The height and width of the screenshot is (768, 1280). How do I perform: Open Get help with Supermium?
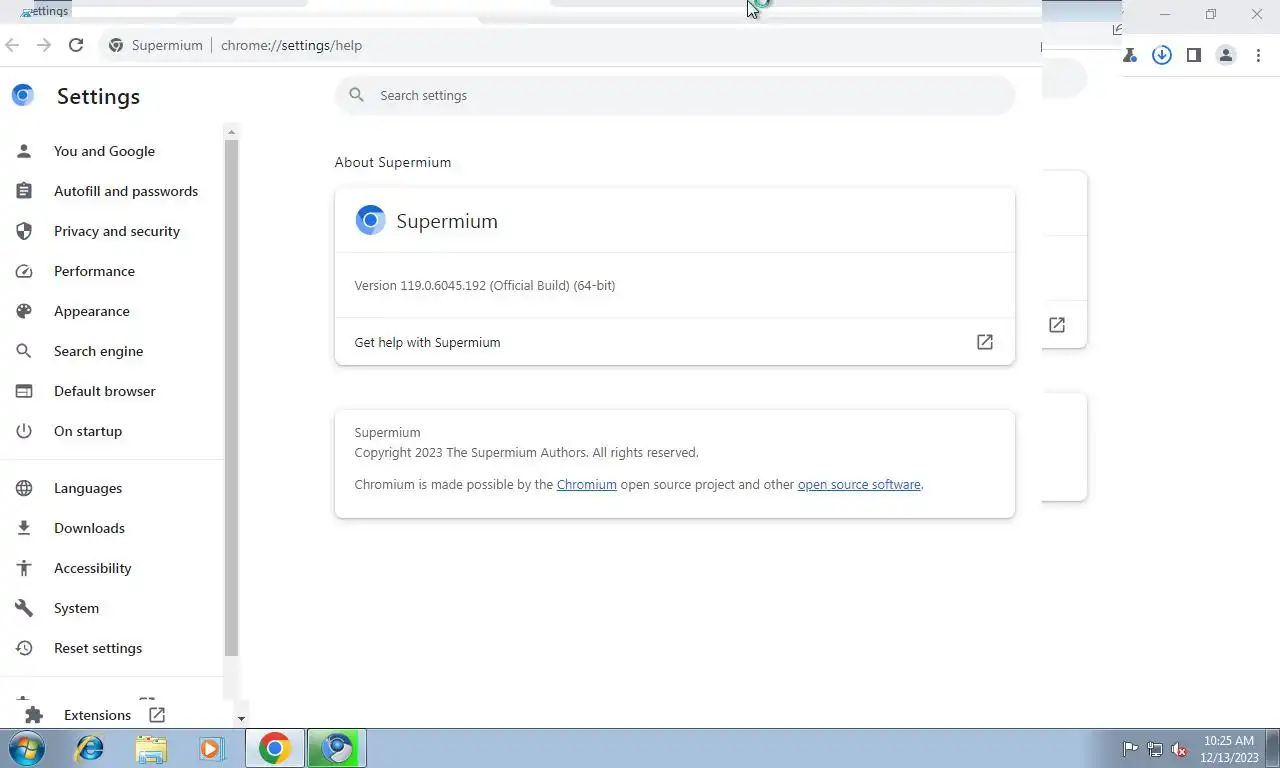(674, 342)
